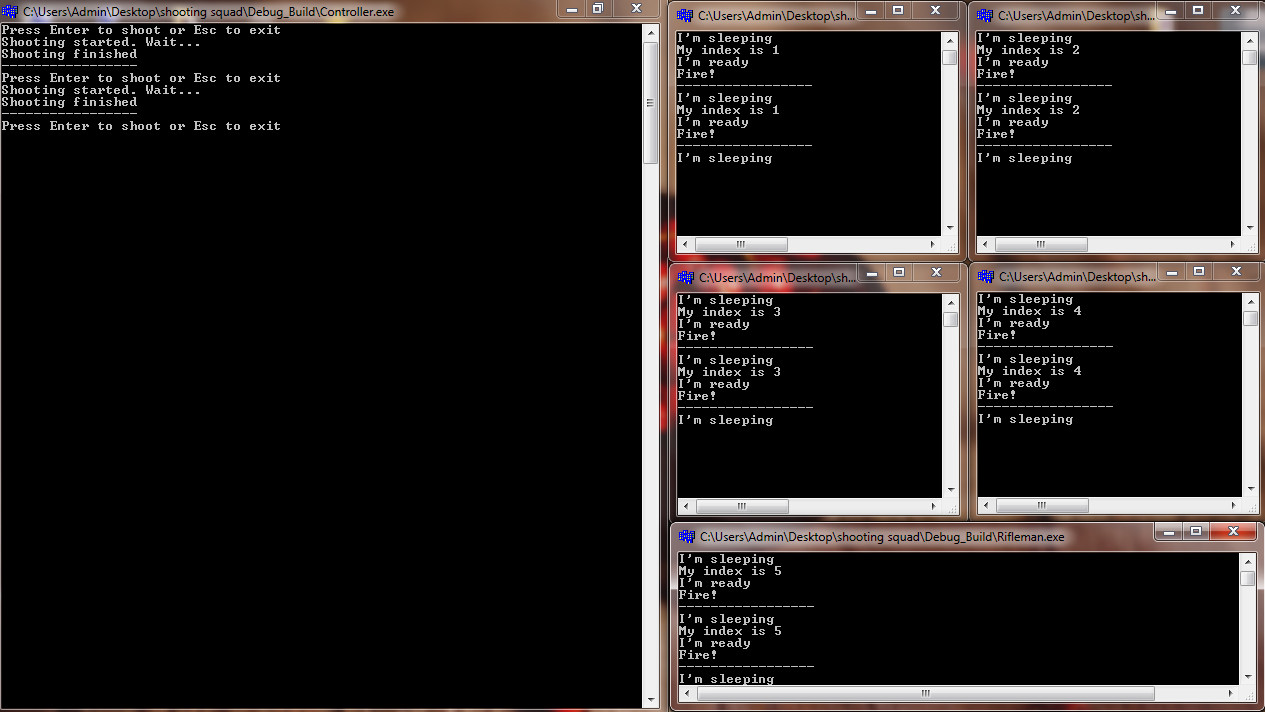The image size is (1265, 712).
Task: Click console icon of index 1 Rifleman window
Action: point(685,16)
